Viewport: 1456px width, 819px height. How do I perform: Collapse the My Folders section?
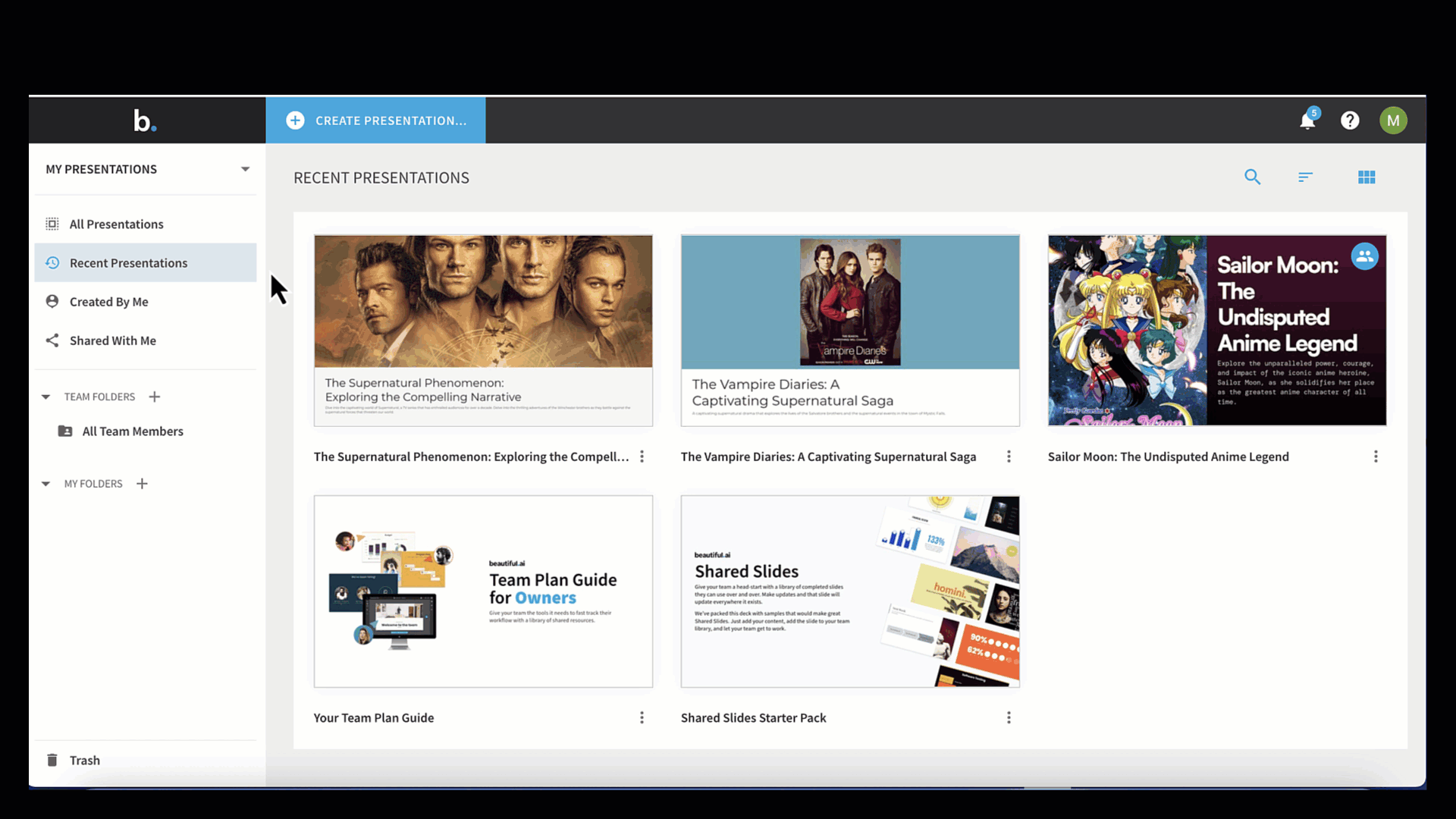[45, 484]
